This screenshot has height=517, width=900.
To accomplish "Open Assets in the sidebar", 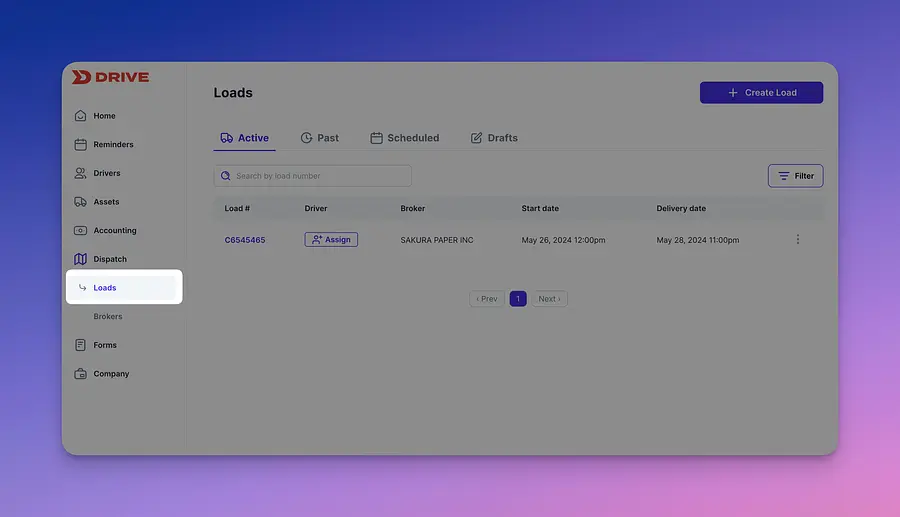I will (106, 202).
